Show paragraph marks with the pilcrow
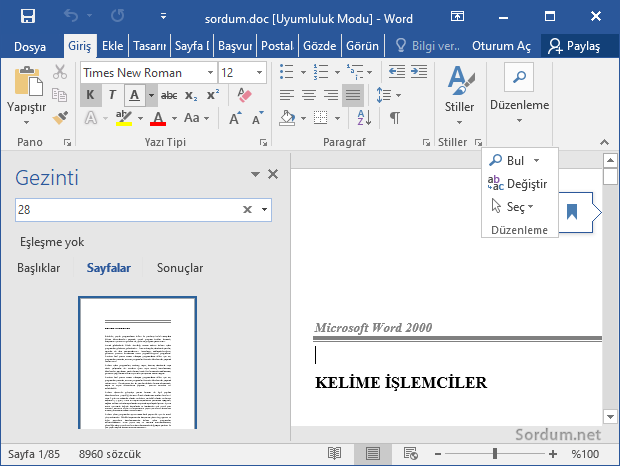The height and width of the screenshot is (466, 620). pyautogui.click(x=394, y=118)
